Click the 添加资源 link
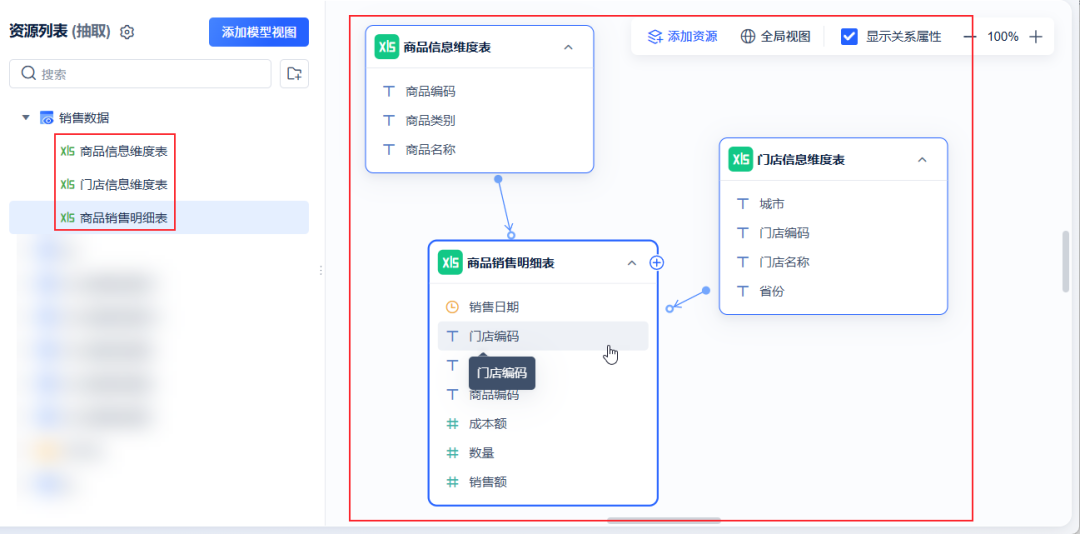 coord(683,37)
